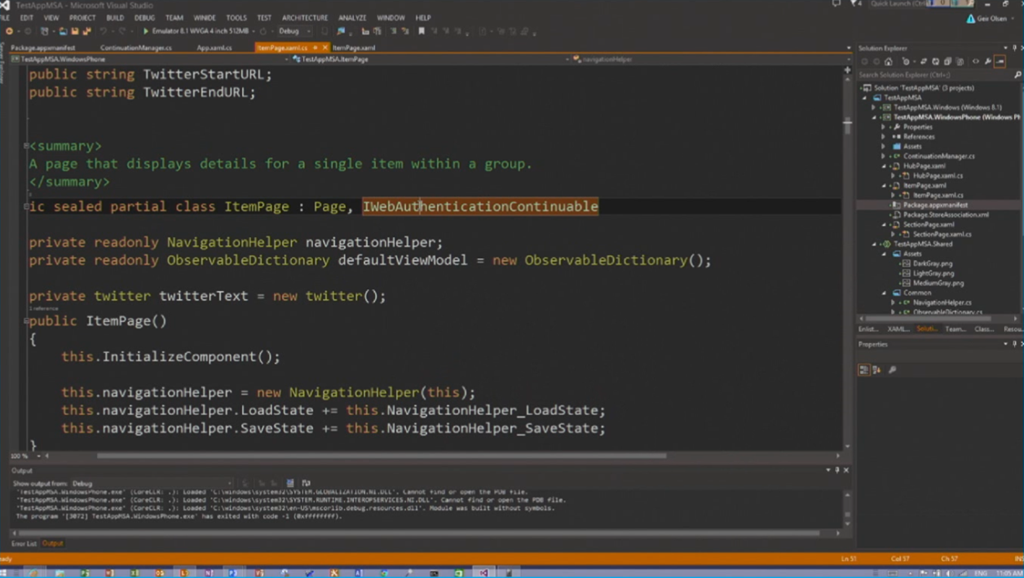Toggle the pin on ItemPage.xaml.cs tab
Image resolution: width=1024 pixels, height=578 pixels.
click(x=315, y=48)
